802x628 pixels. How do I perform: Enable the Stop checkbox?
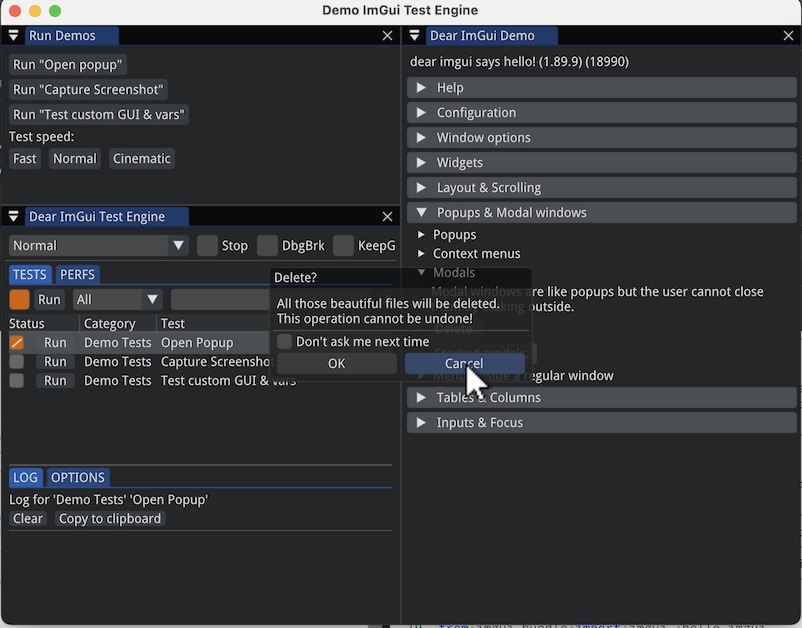click(208, 245)
